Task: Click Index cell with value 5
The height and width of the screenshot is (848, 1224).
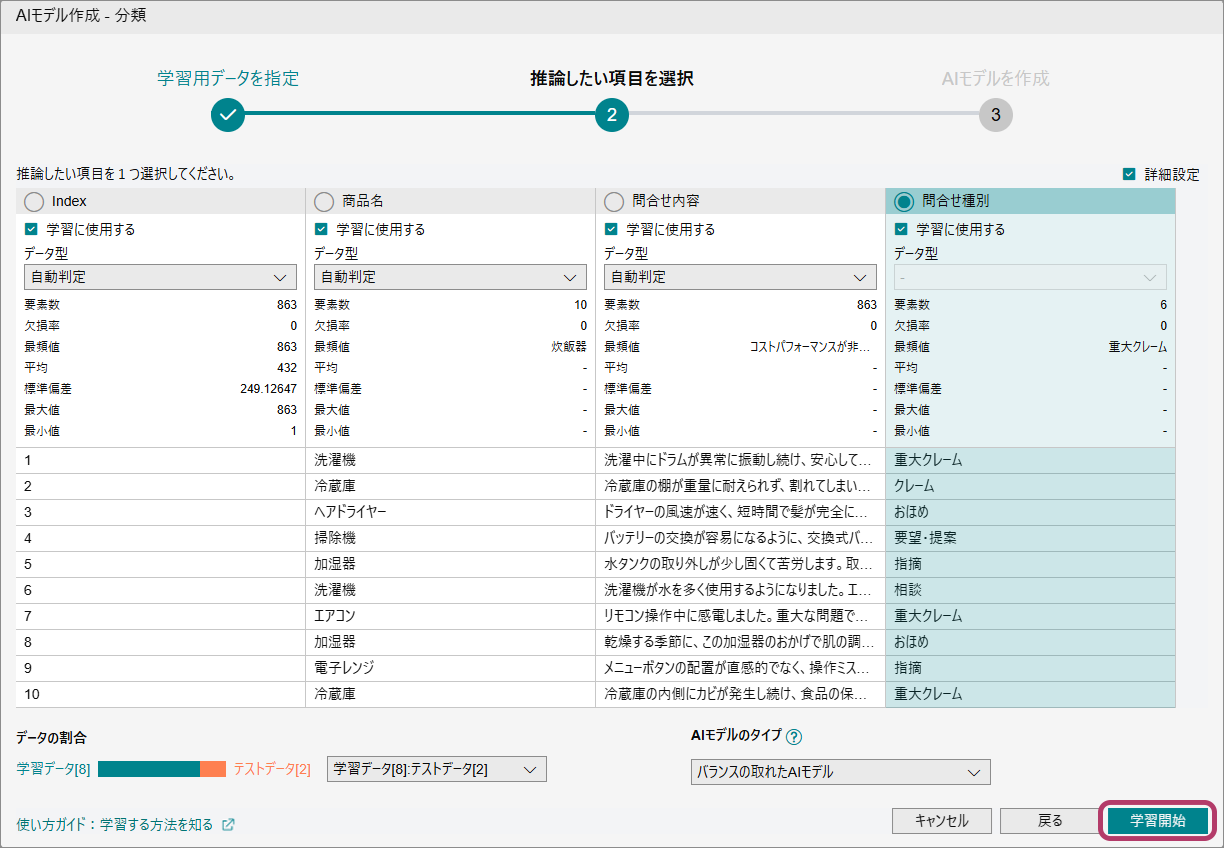Action: pyautogui.click(x=160, y=564)
